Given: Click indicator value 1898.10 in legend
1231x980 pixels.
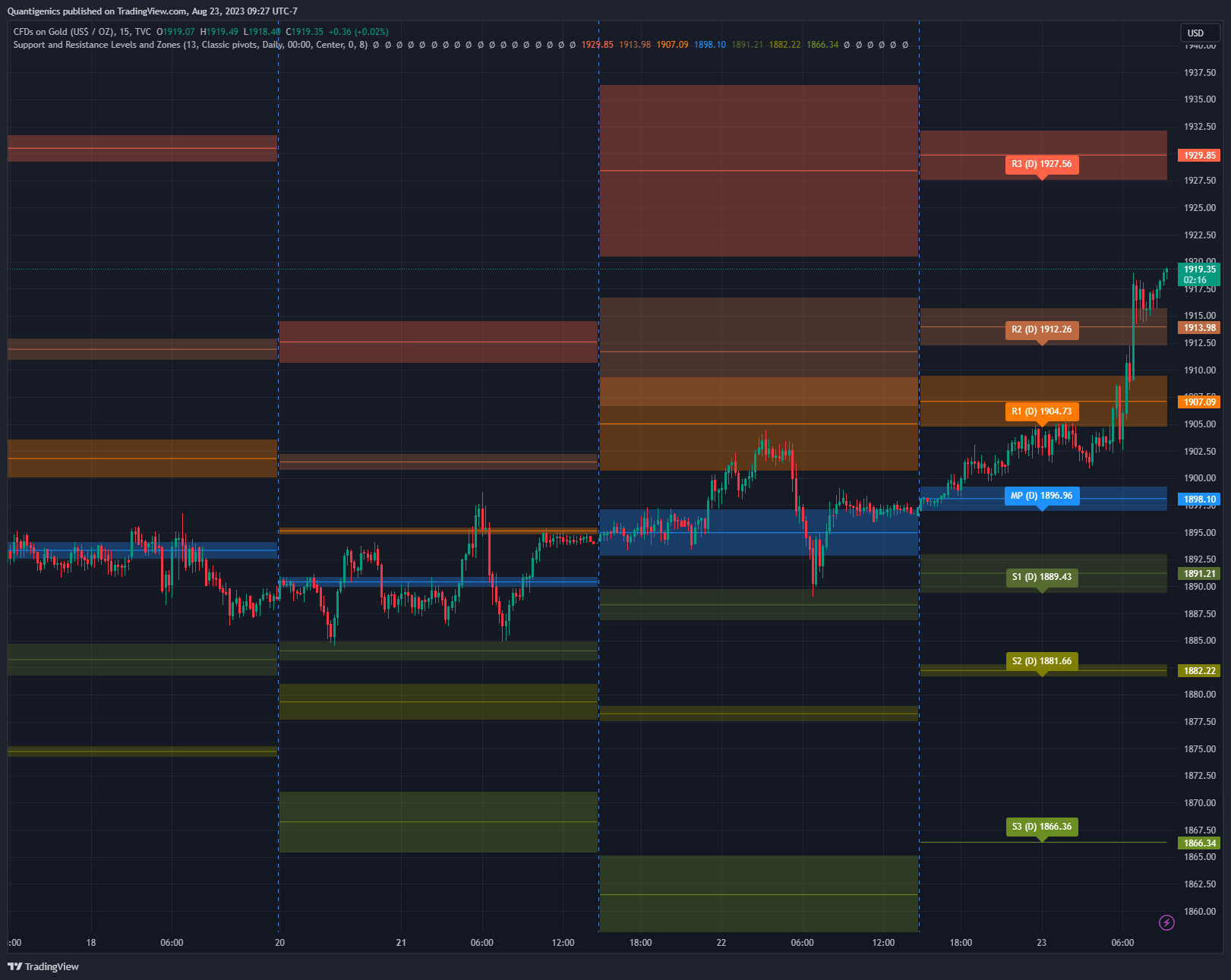Looking at the screenshot, I should coord(710,45).
